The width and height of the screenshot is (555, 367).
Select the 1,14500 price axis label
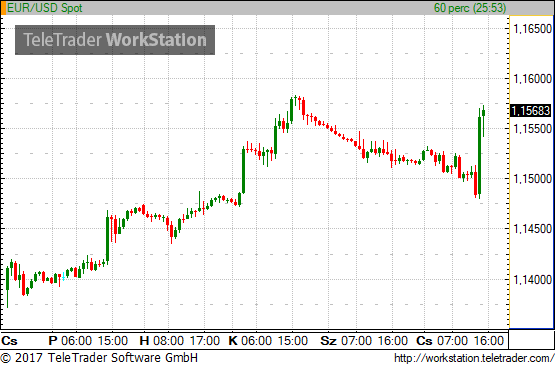[532, 229]
